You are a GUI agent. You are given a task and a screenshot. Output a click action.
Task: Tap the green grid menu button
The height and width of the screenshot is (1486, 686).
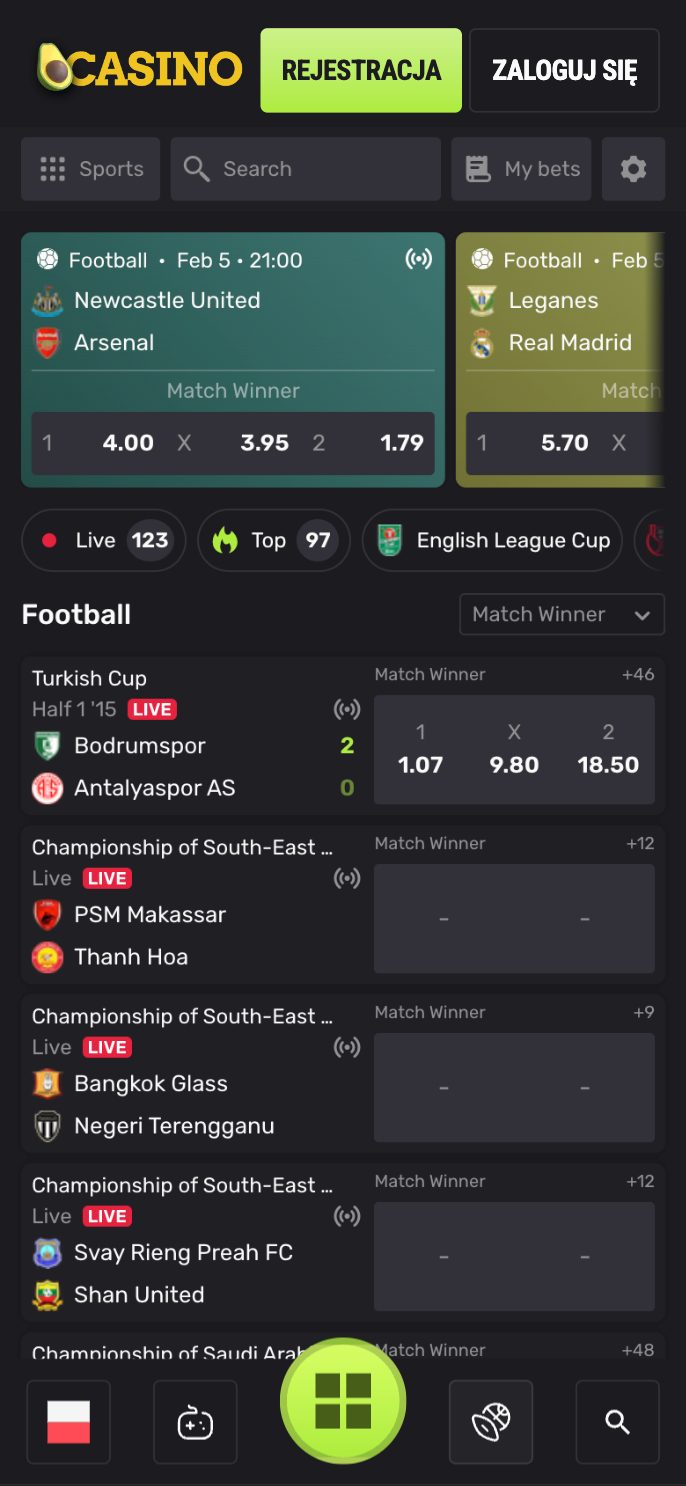pyautogui.click(x=343, y=1400)
